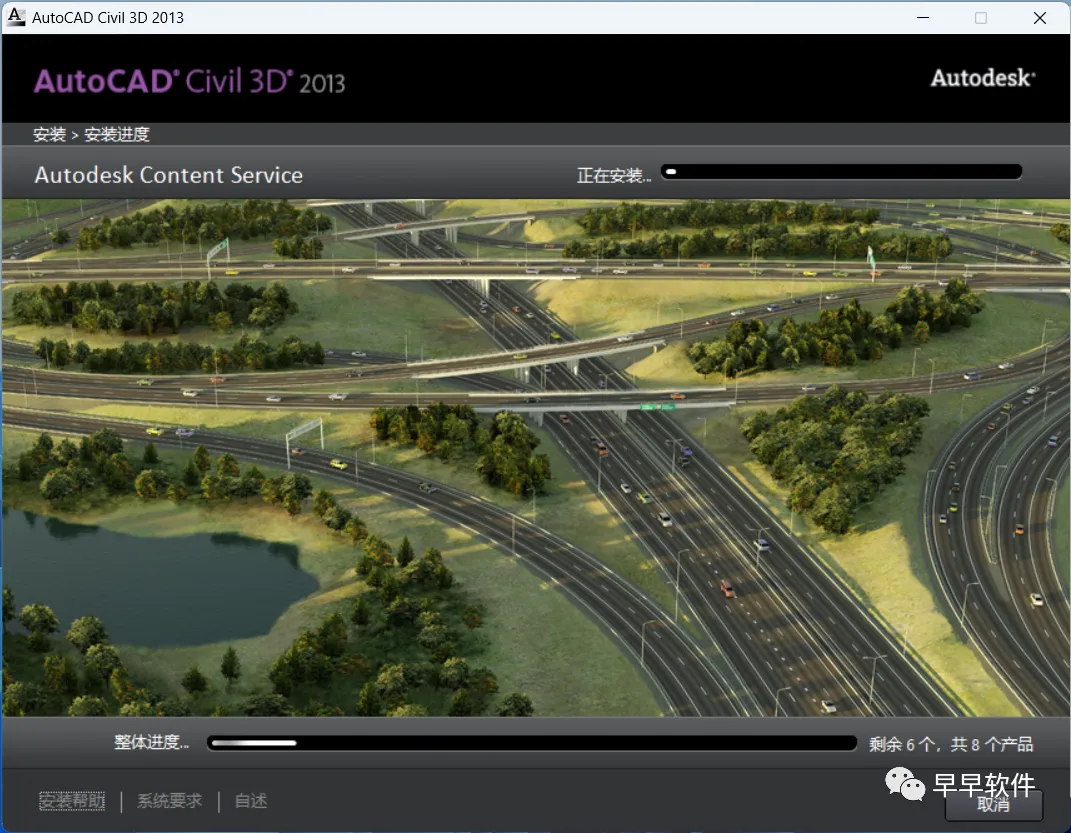Viewport: 1071px width, 833px height.
Task: Click the 正在安装 status label
Action: (614, 175)
